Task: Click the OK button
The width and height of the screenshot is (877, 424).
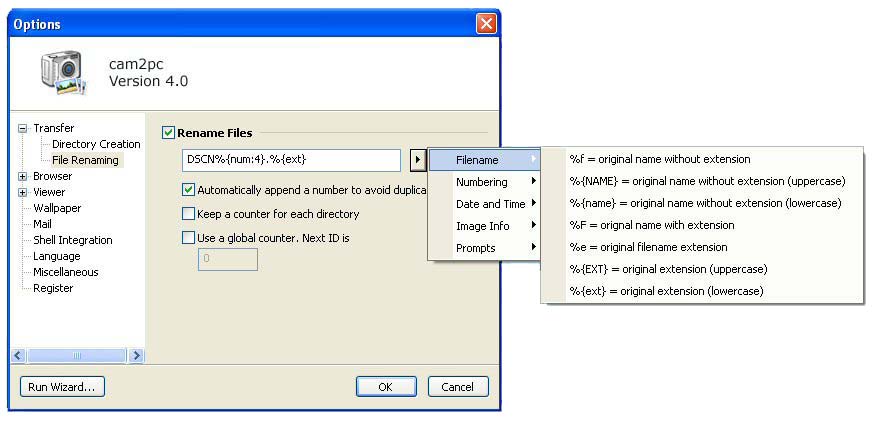Action: (x=386, y=387)
